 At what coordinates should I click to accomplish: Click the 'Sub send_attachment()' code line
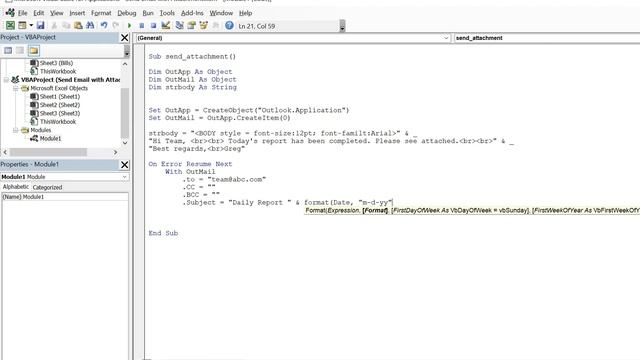pos(192,56)
